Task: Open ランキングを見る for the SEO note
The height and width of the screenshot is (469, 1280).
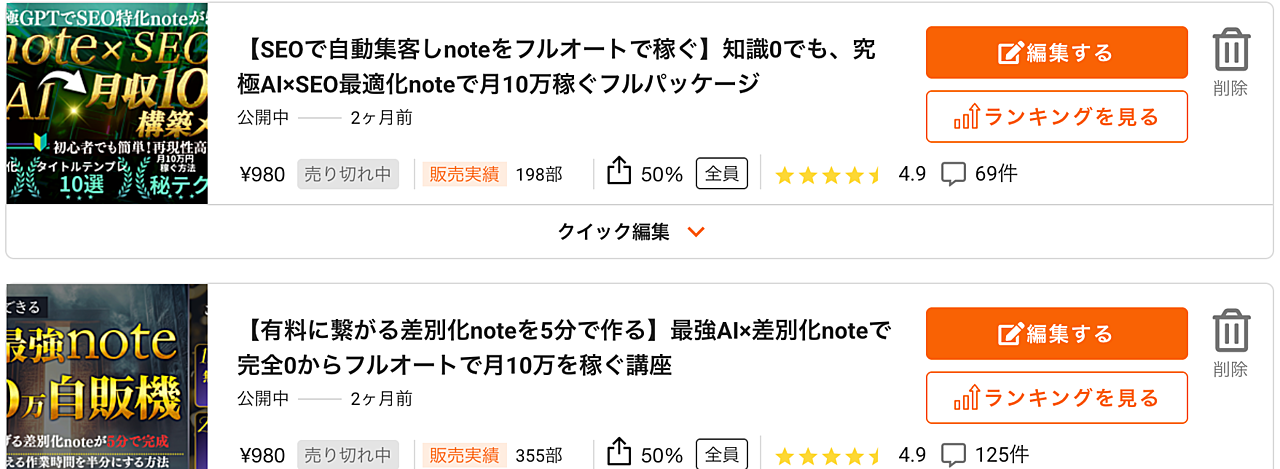Action: click(x=1057, y=117)
